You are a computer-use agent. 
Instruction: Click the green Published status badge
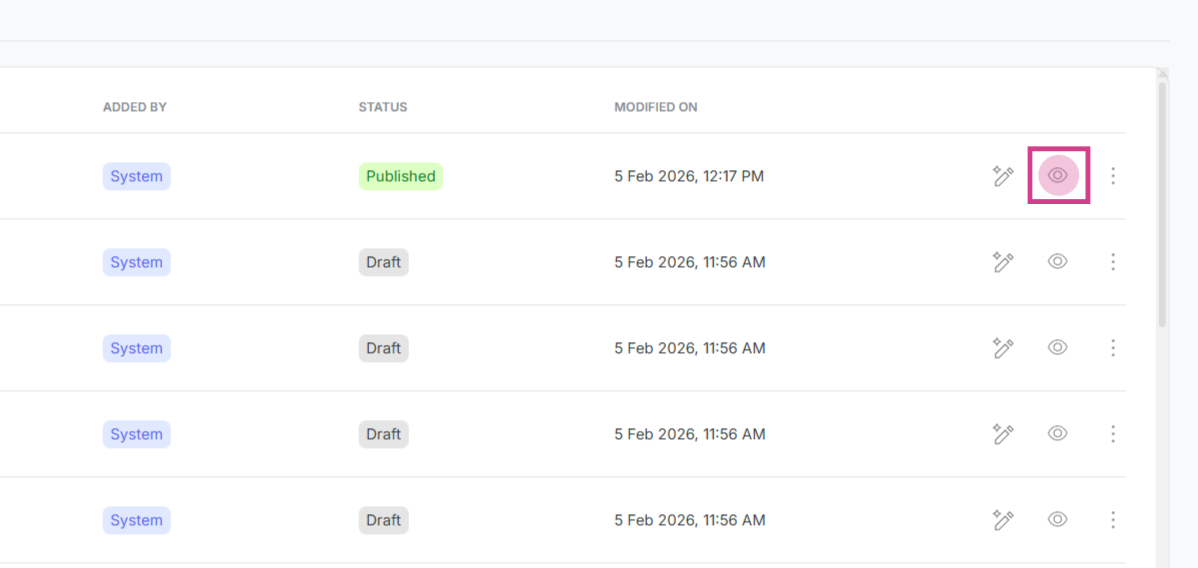click(x=400, y=177)
